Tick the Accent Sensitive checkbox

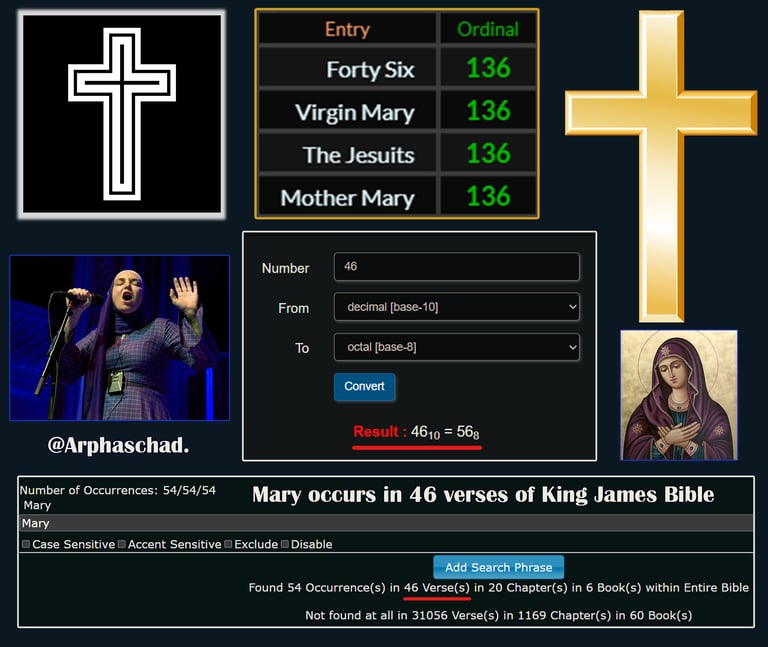[122, 544]
